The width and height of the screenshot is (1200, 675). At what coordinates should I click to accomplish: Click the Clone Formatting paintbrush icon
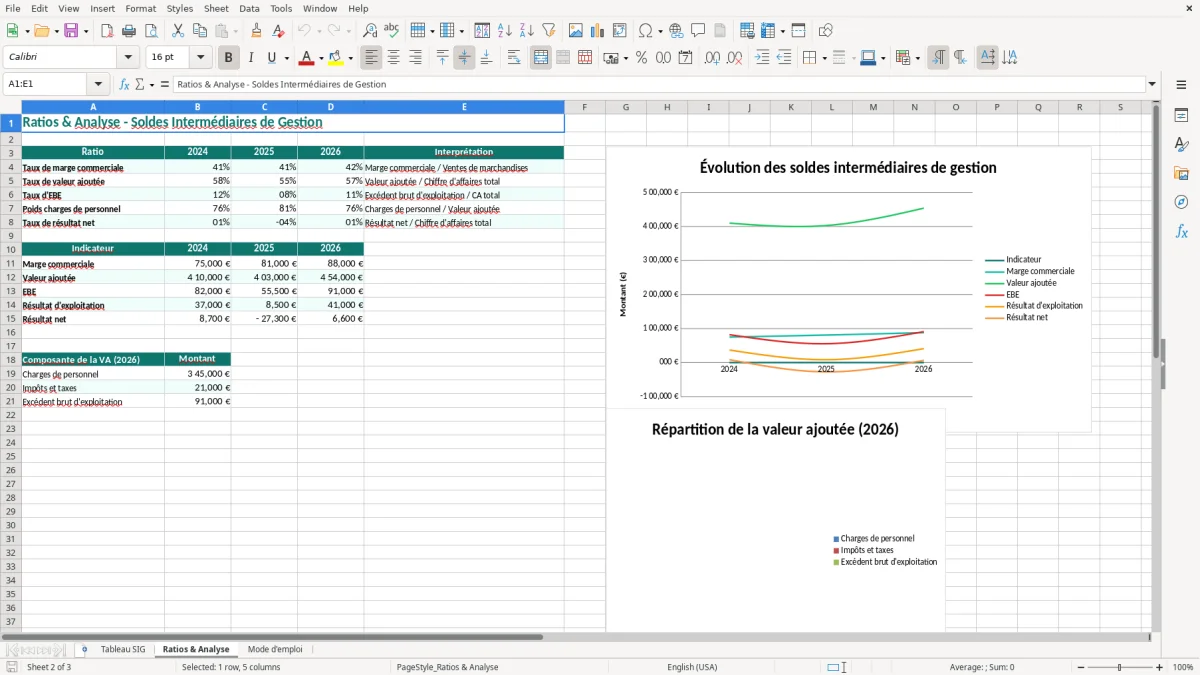[257, 31]
